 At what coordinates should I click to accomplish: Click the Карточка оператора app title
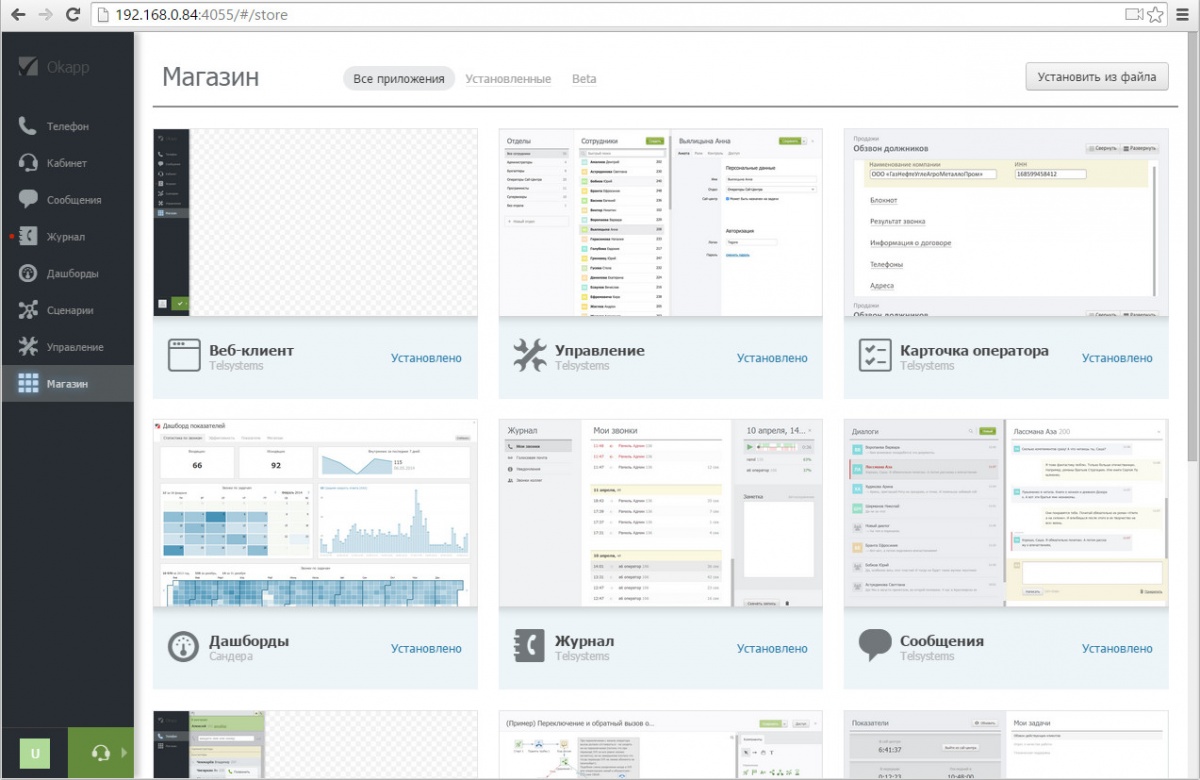pyautogui.click(x=974, y=351)
